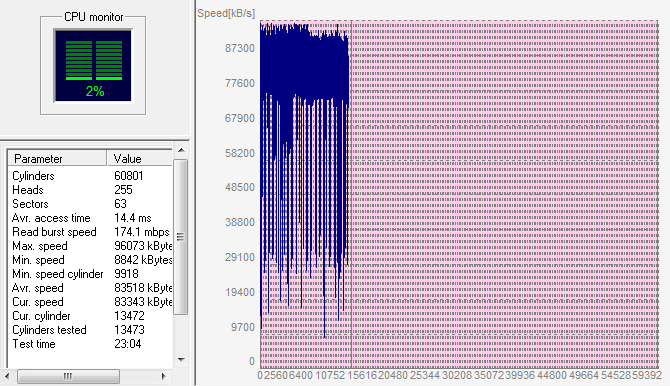The height and width of the screenshot is (386, 670).
Task: Select the Sectors parameter row
Action: (x=90, y=204)
